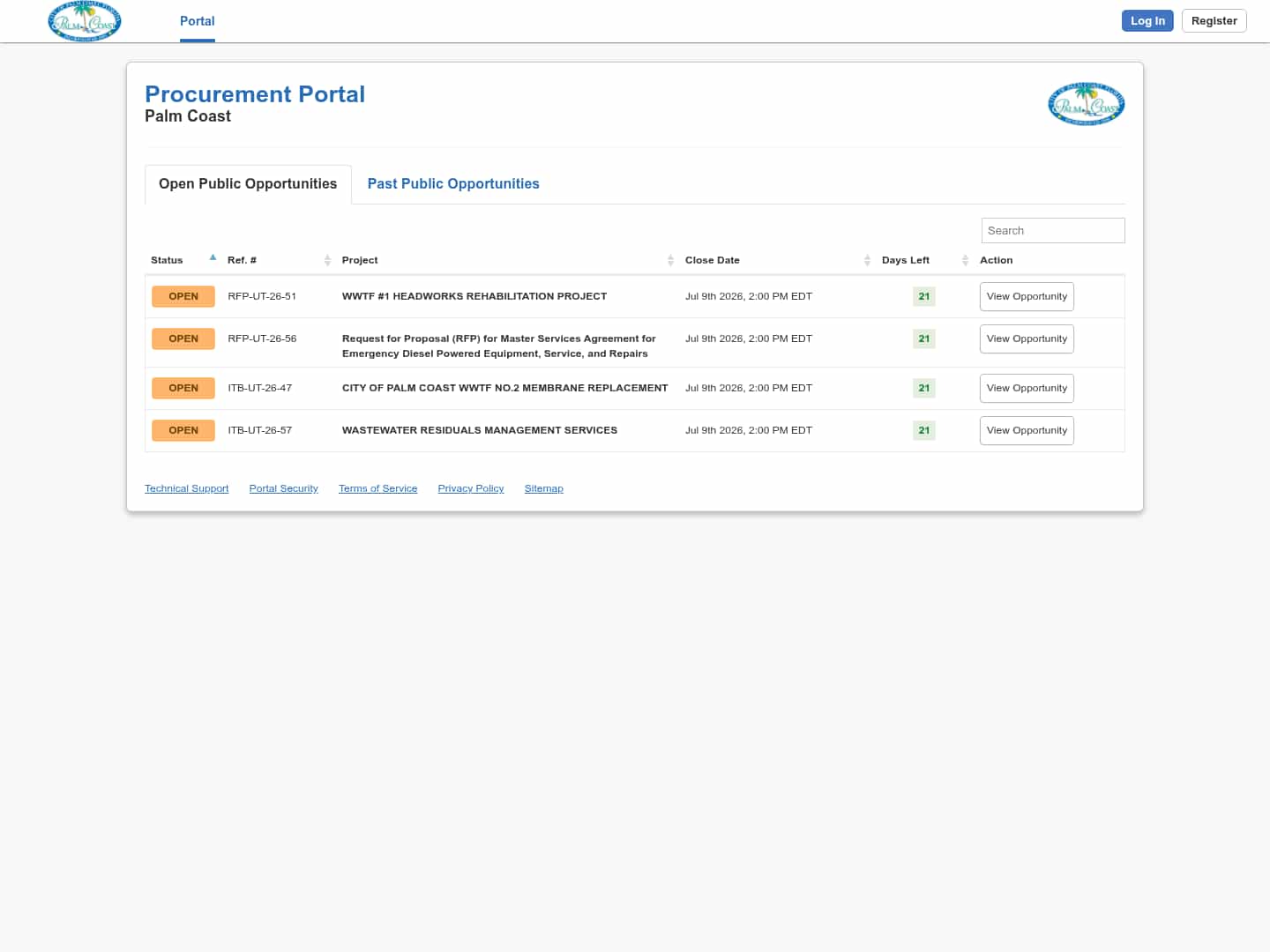The height and width of the screenshot is (952, 1270).
Task: View Opportunity for Wastewater Residuals Management Services
Action: point(1027,430)
